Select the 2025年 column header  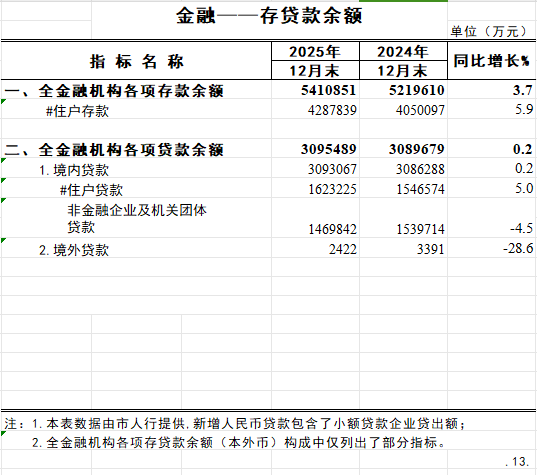click(315, 52)
